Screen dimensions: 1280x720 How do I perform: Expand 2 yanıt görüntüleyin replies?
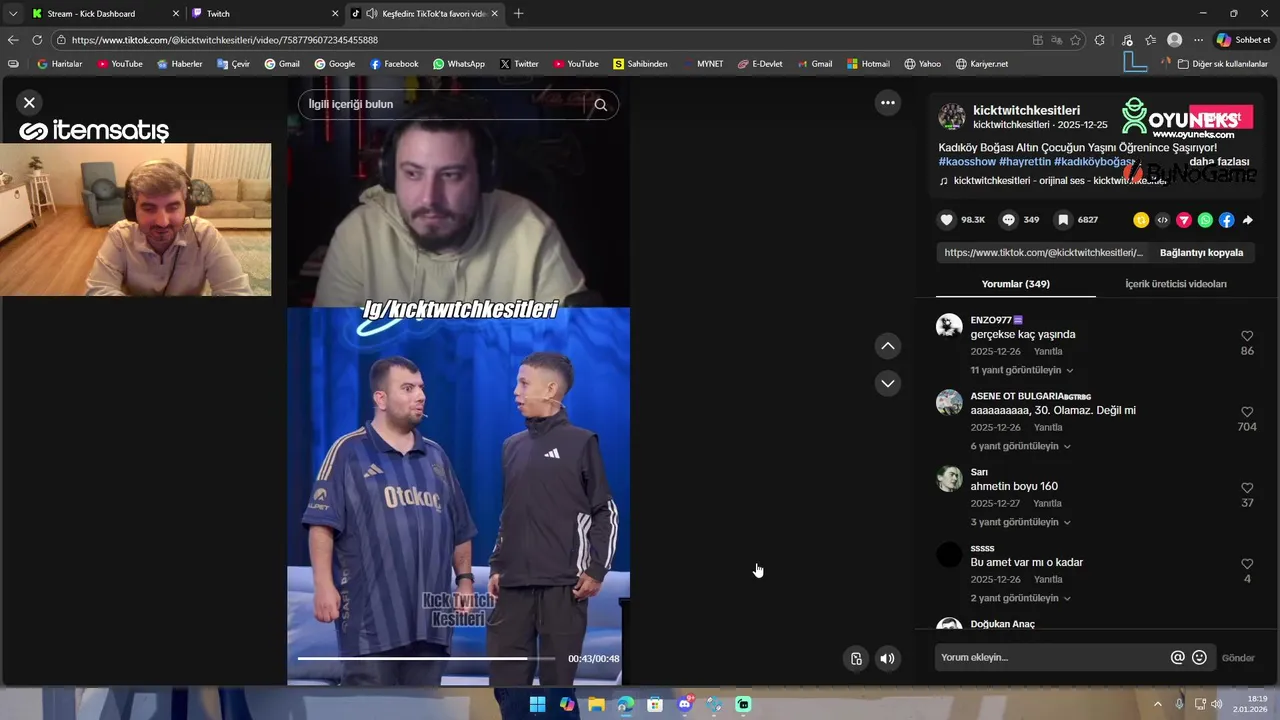pos(1020,598)
